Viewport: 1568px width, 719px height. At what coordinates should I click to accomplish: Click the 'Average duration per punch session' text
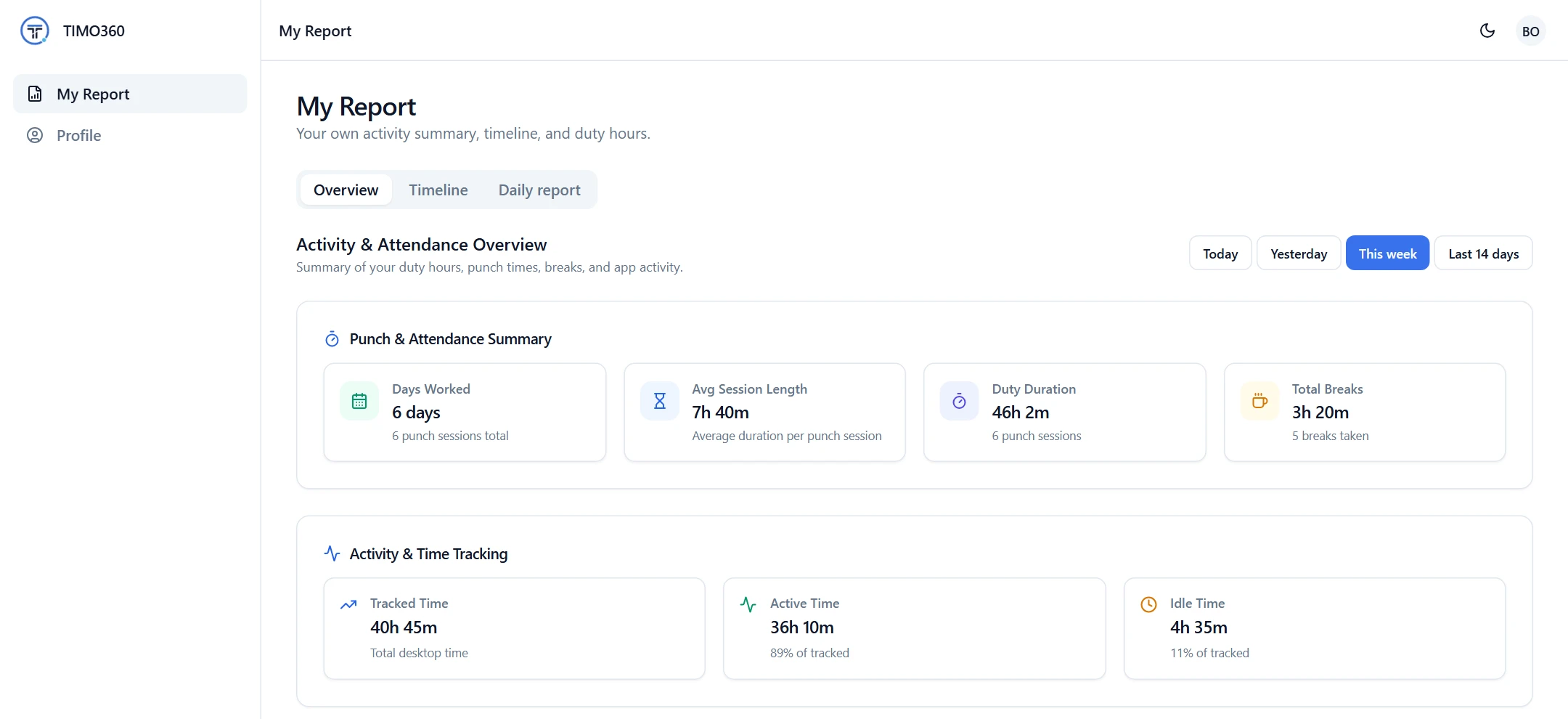click(x=787, y=436)
